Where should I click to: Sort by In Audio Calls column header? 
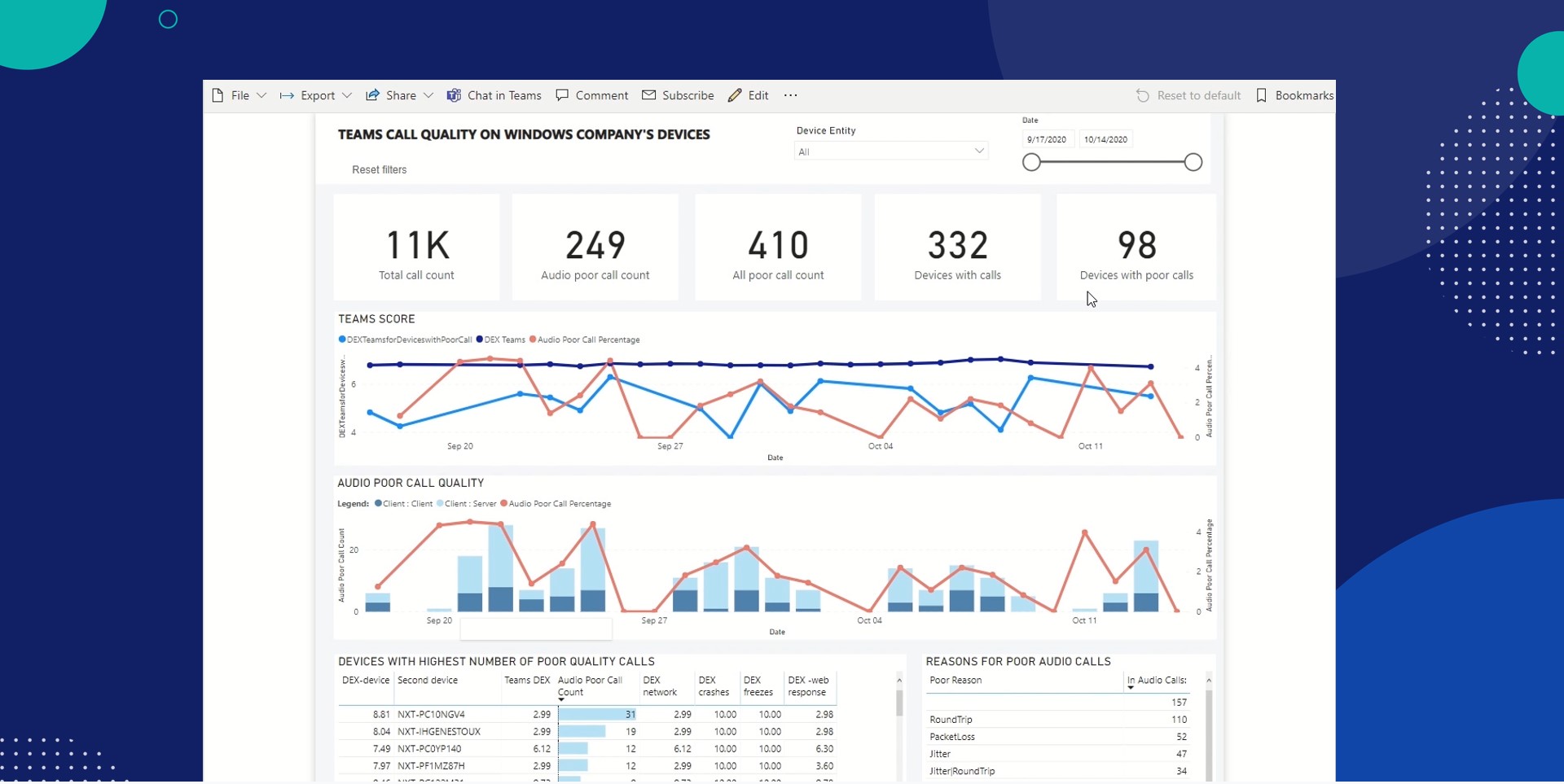(x=1157, y=681)
